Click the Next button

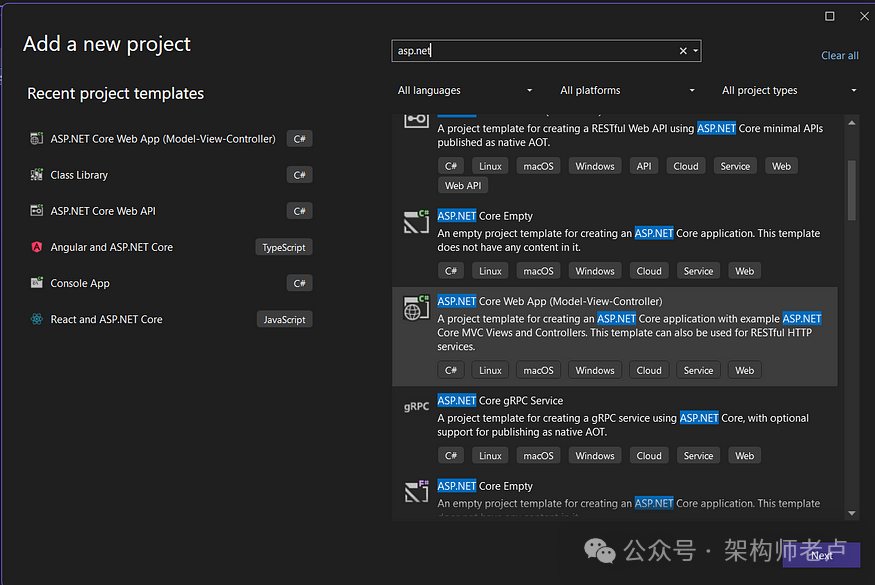tap(821, 555)
